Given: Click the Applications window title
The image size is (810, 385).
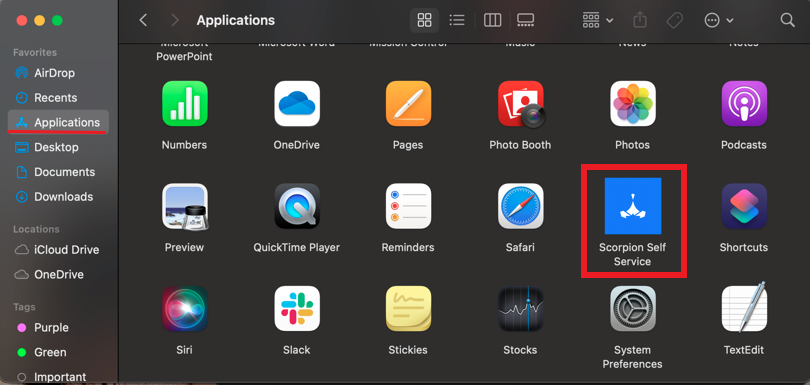Looking at the screenshot, I should 236,21.
